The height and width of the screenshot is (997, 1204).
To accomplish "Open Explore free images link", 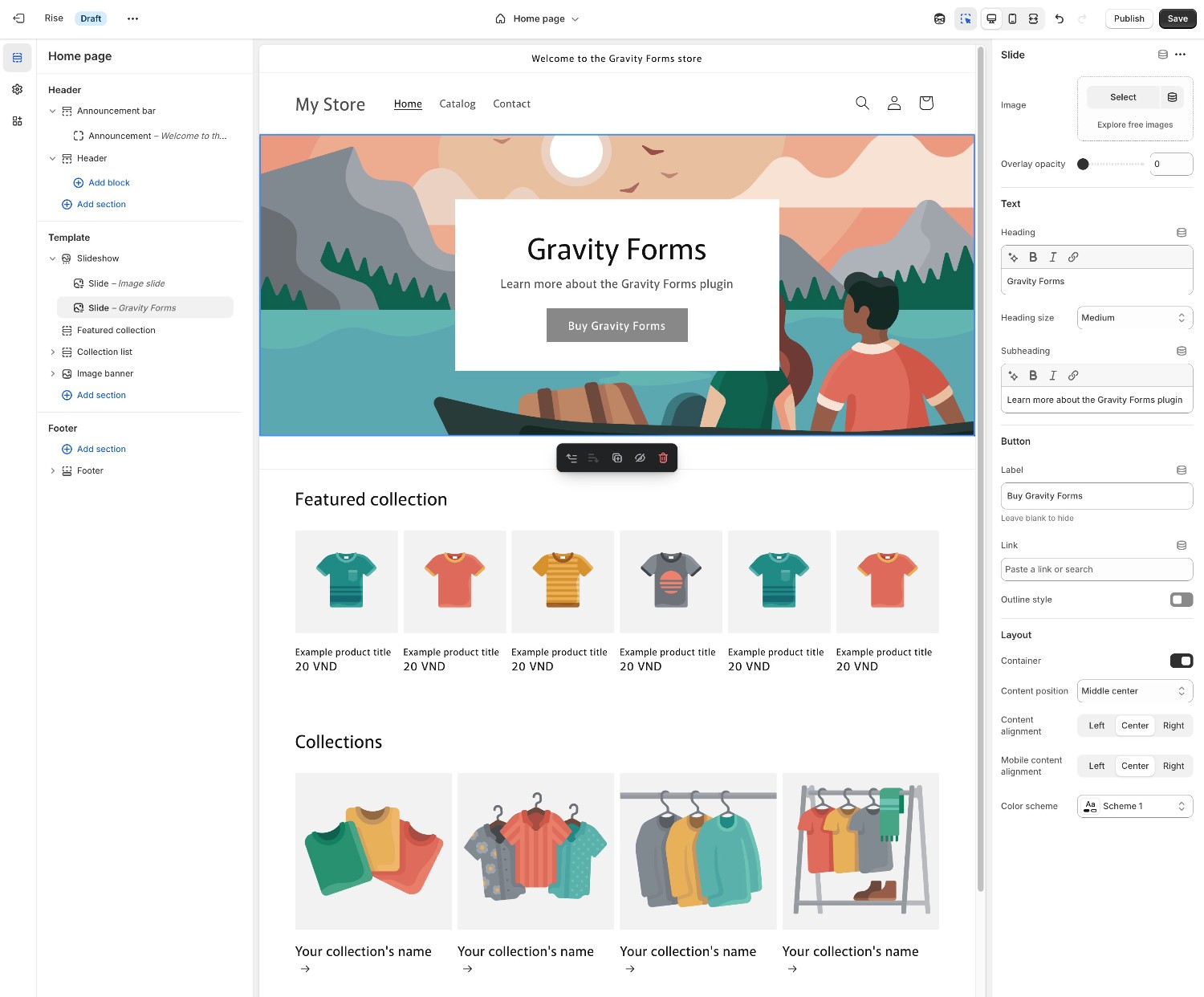I will [1135, 125].
